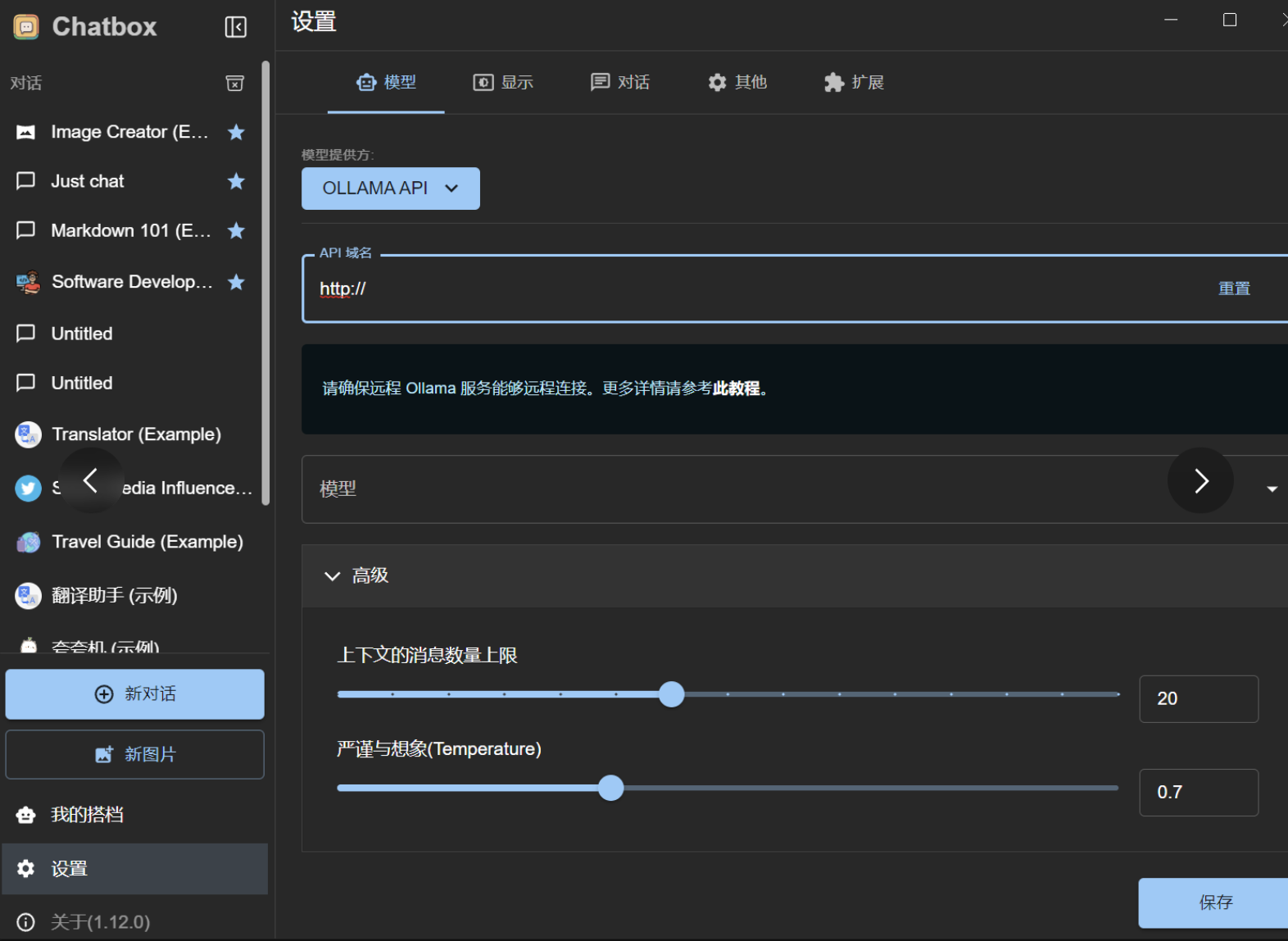This screenshot has width=1288, height=941.
Task: Open the 此教程 tutorial link
Action: tap(736, 389)
